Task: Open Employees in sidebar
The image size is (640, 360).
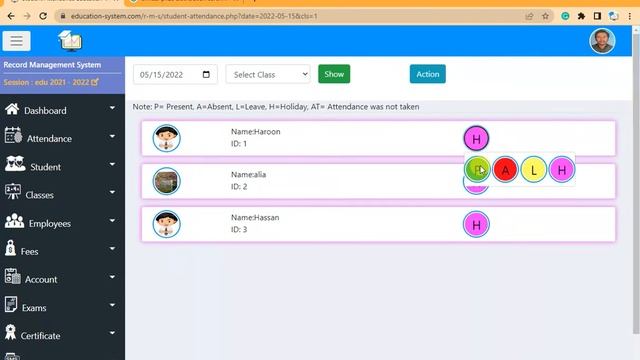Action: coord(50,224)
